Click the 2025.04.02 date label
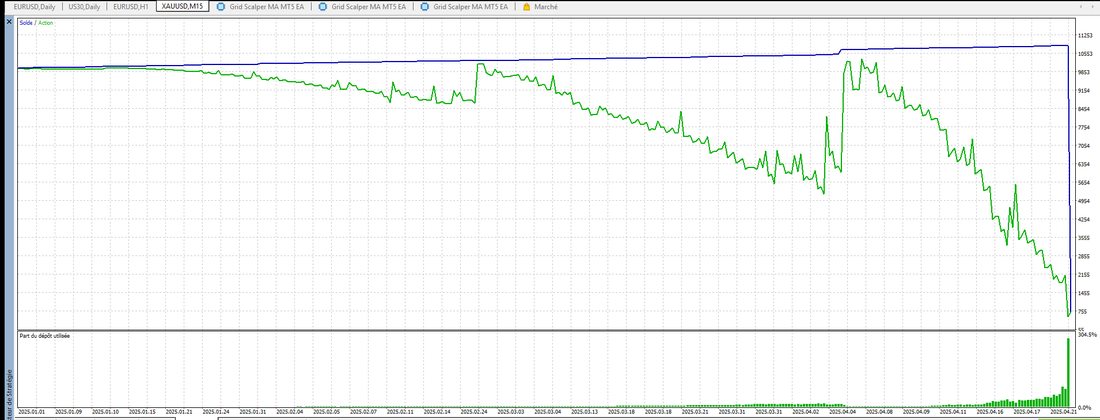Image resolution: width=1100 pixels, height=420 pixels. tap(806, 413)
